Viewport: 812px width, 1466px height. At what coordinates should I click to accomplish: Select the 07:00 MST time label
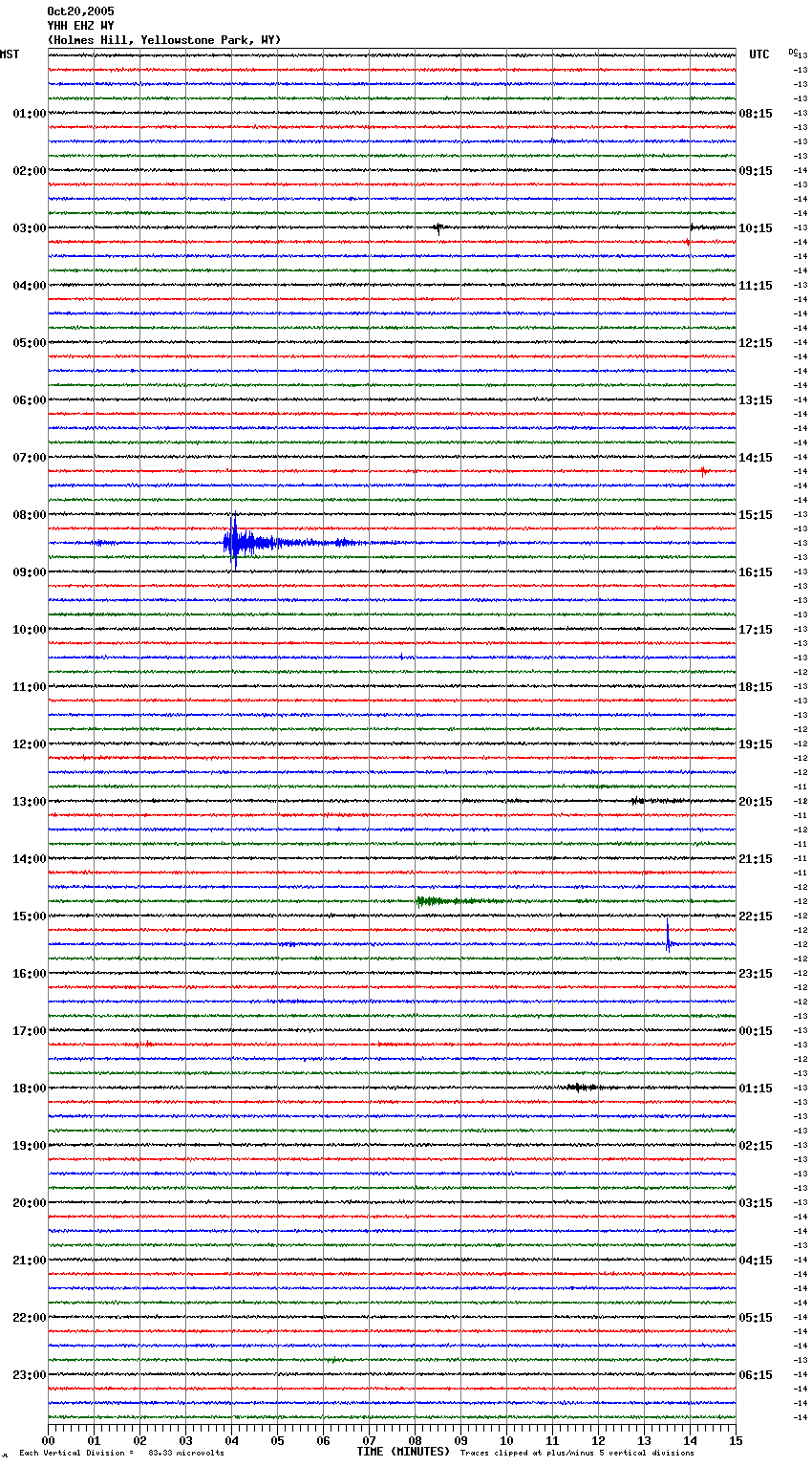(30, 458)
